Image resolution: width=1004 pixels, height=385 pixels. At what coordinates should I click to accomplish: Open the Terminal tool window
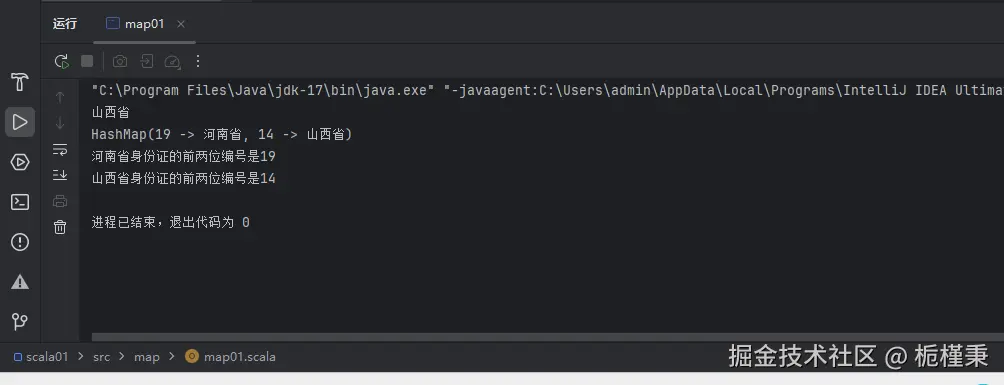pos(20,202)
